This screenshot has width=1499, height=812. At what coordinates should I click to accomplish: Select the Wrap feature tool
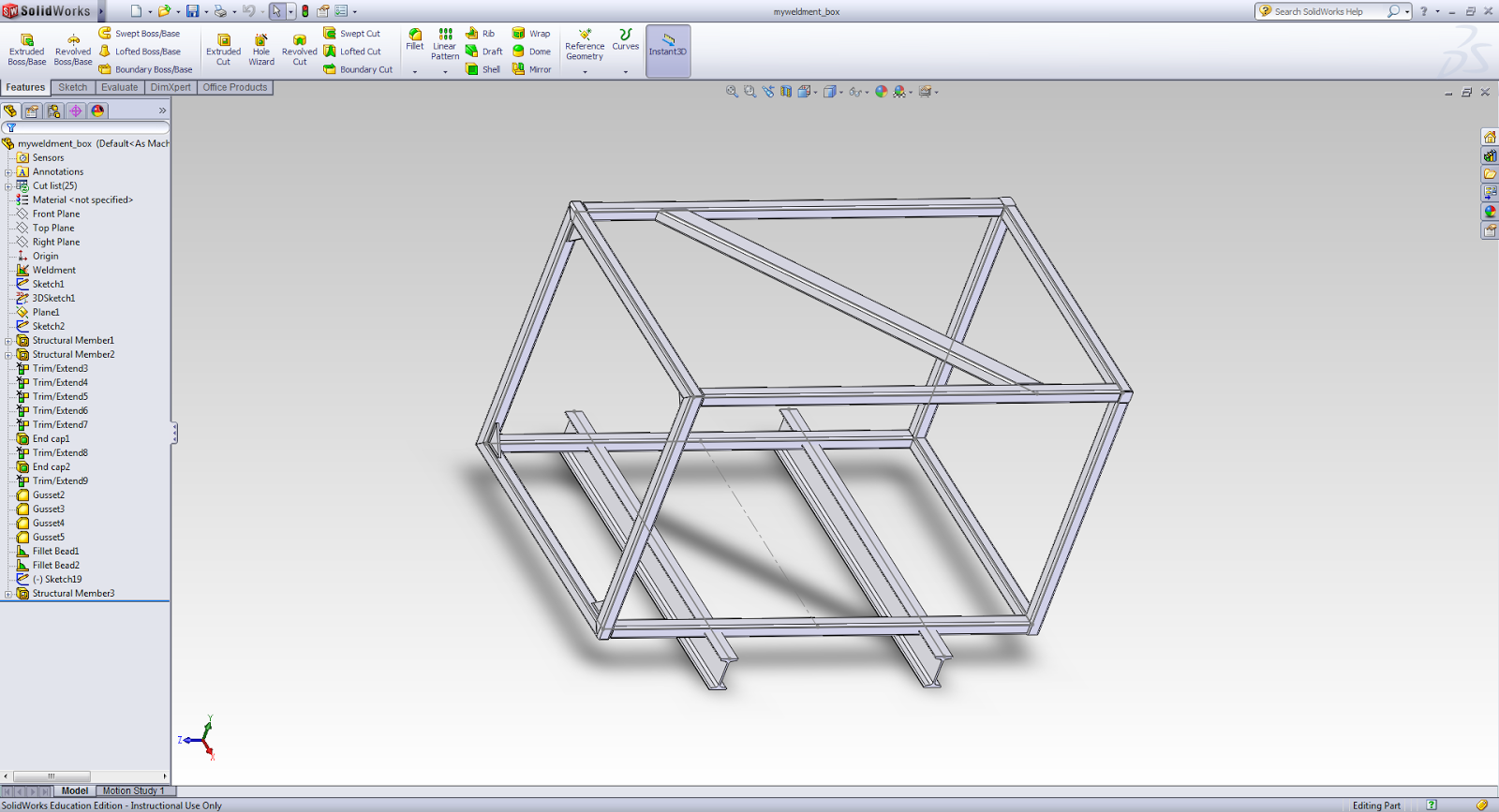531,34
